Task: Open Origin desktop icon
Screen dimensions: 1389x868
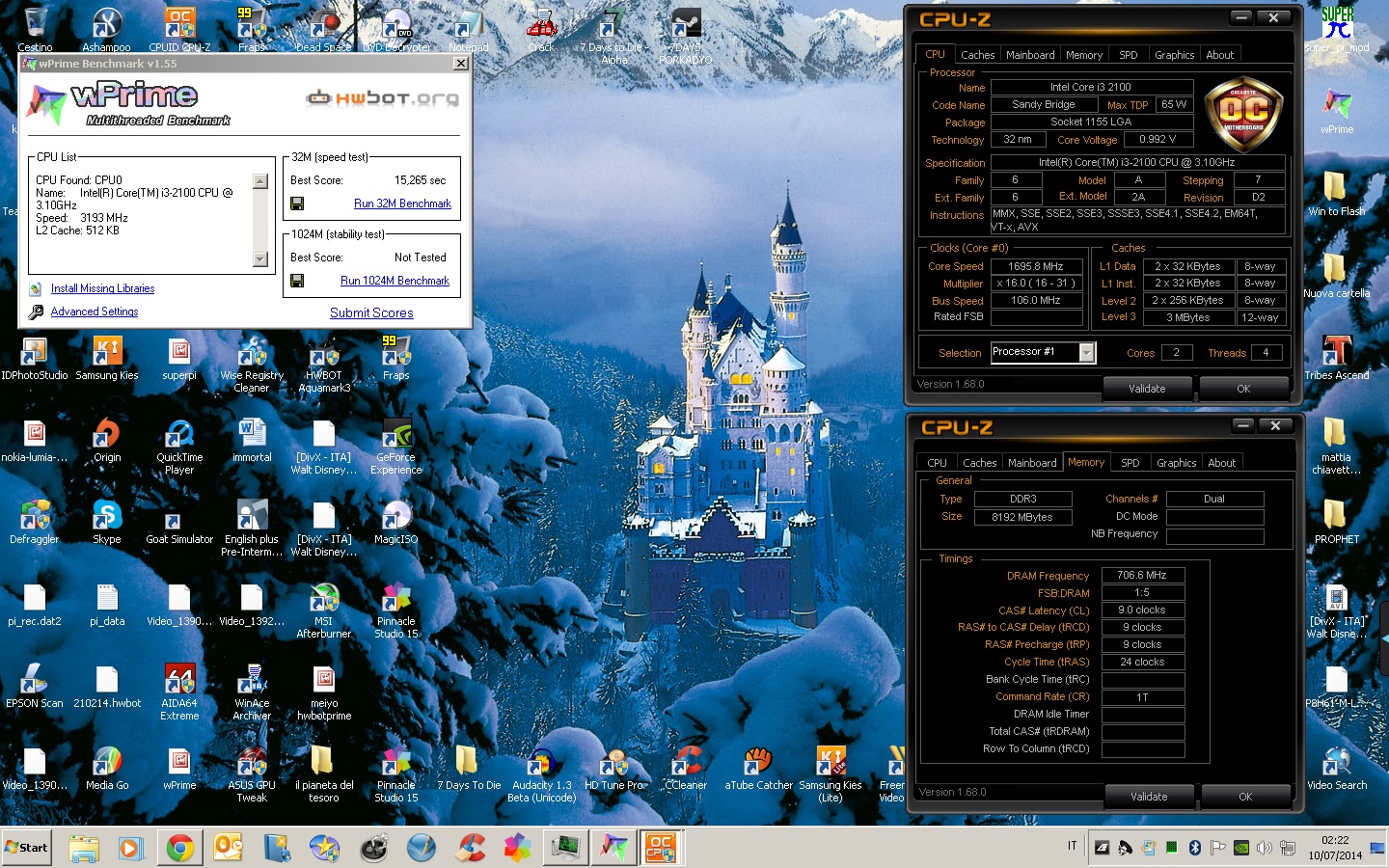Action: 107,440
